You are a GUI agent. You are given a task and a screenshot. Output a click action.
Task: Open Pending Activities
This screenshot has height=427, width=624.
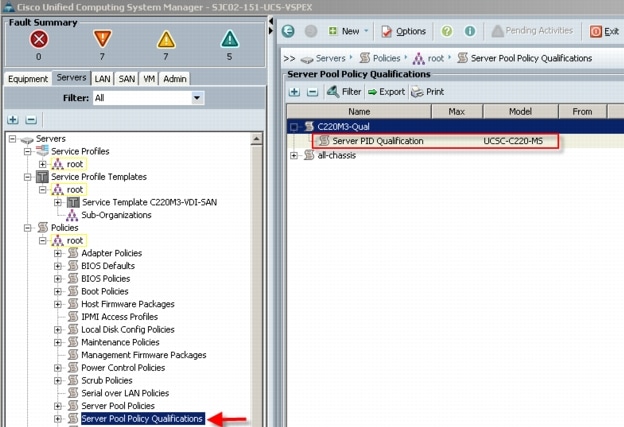(x=532, y=31)
